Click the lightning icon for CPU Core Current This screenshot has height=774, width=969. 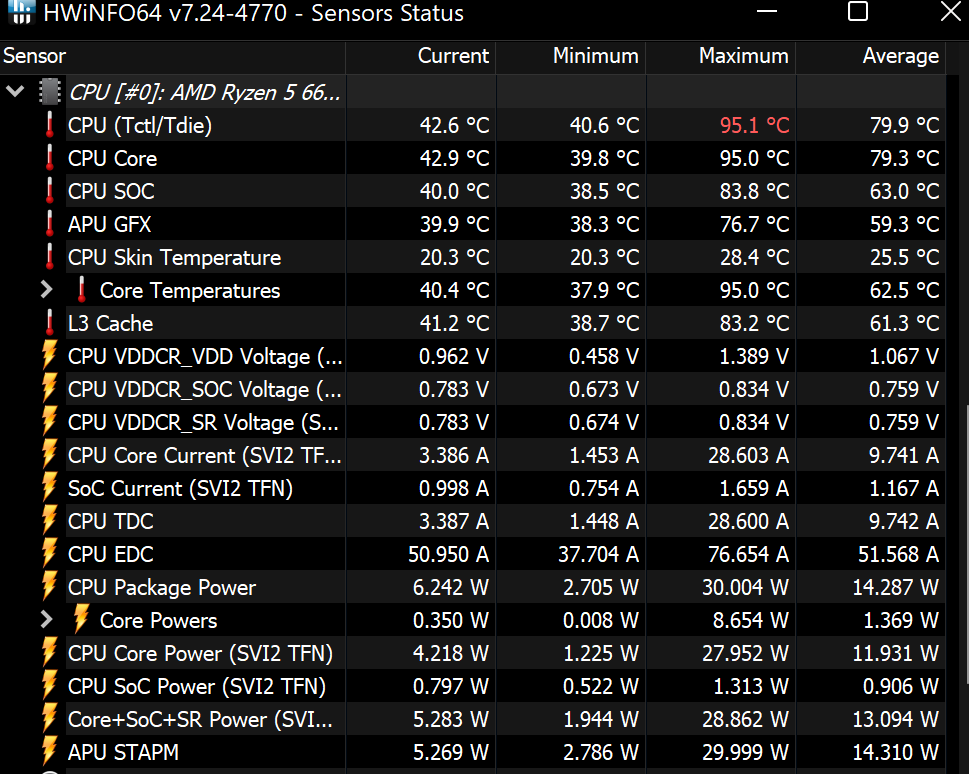tap(49, 454)
